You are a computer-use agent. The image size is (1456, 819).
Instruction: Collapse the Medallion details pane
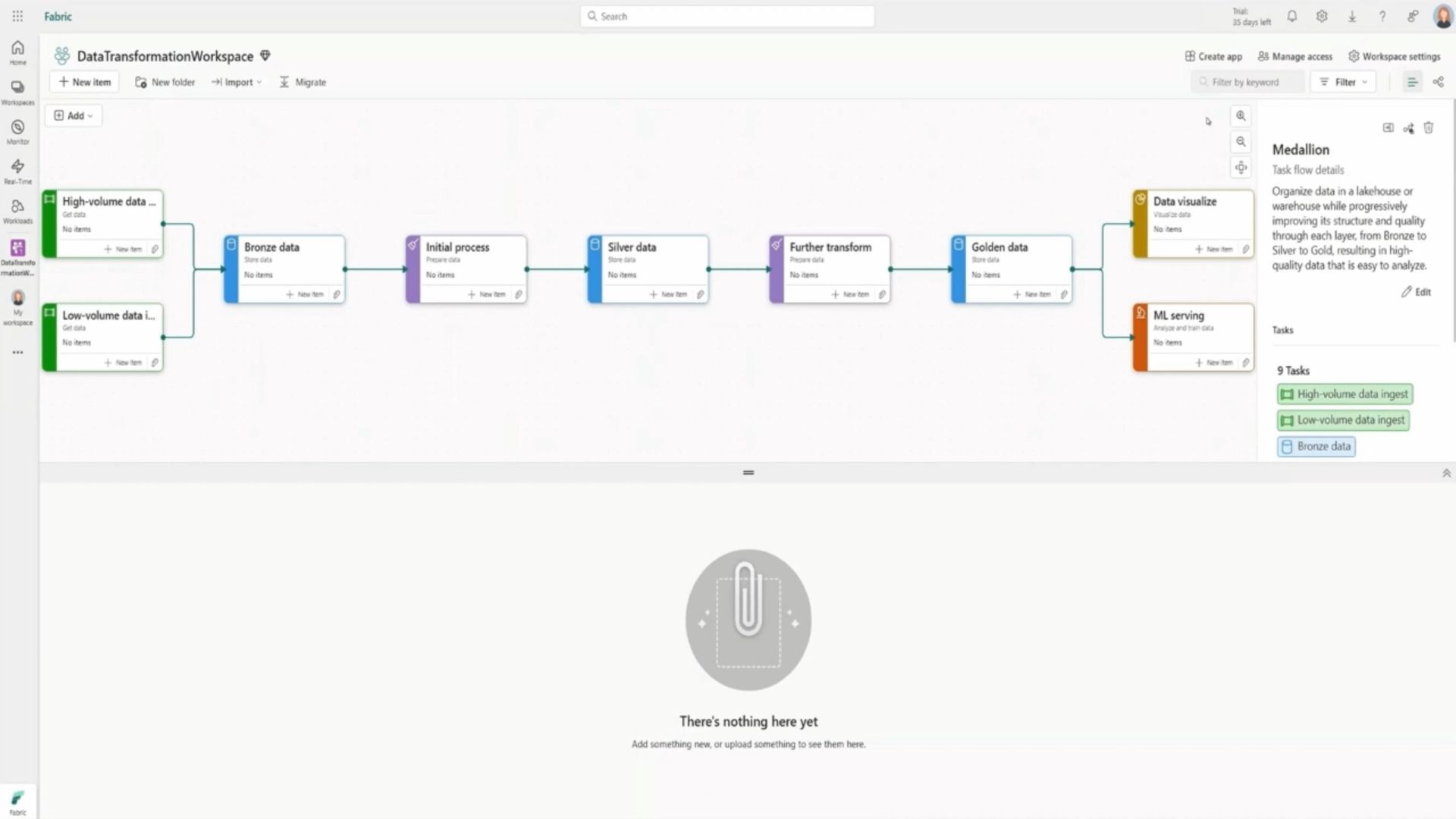point(1388,128)
